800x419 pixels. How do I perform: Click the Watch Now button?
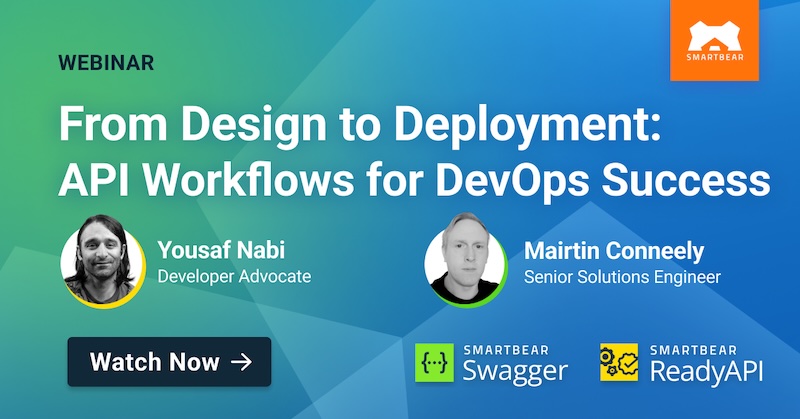pyautogui.click(x=169, y=362)
